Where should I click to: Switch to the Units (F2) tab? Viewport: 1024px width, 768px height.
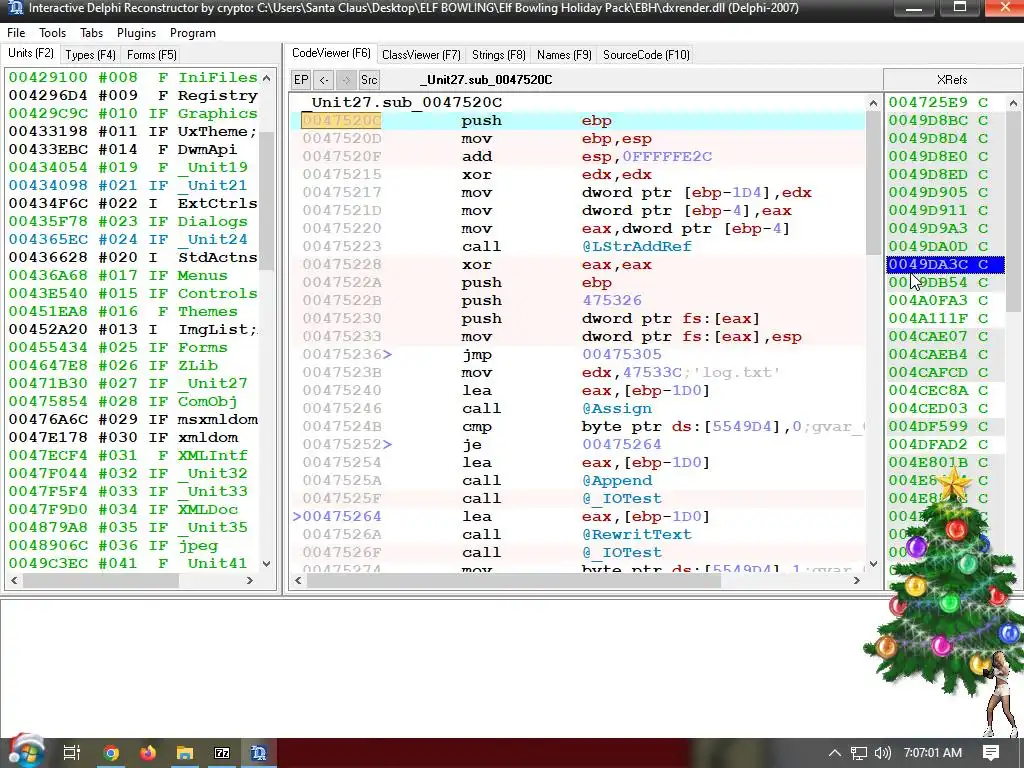click(31, 54)
